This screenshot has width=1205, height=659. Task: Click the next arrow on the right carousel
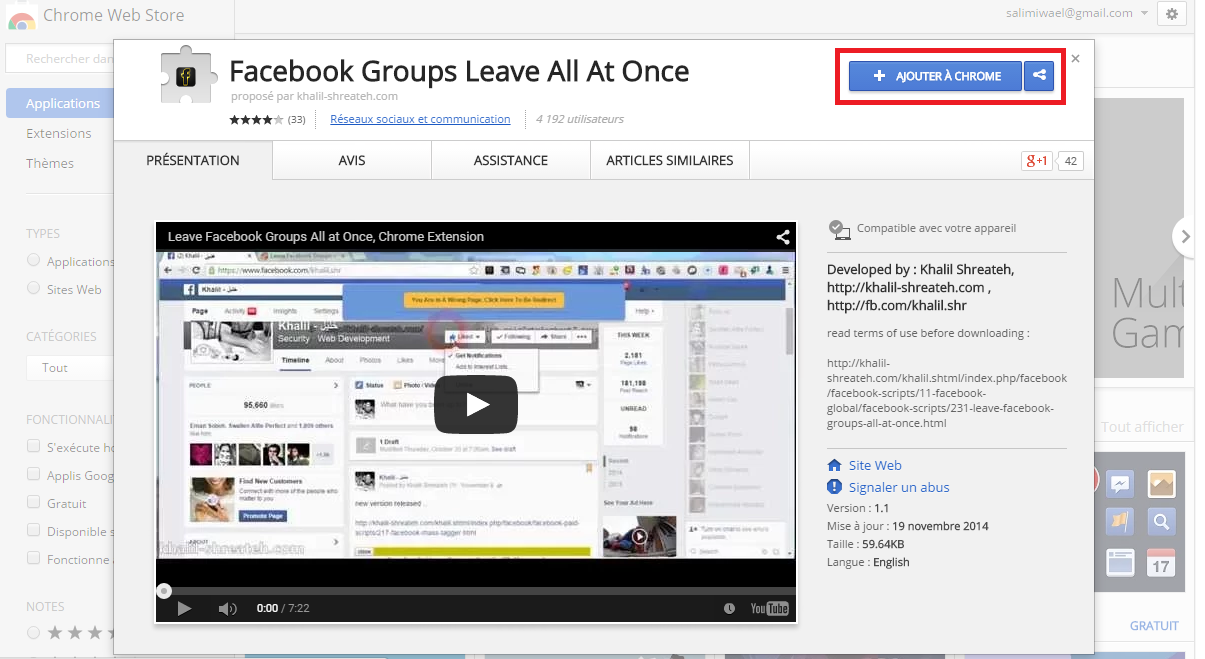coord(1186,237)
